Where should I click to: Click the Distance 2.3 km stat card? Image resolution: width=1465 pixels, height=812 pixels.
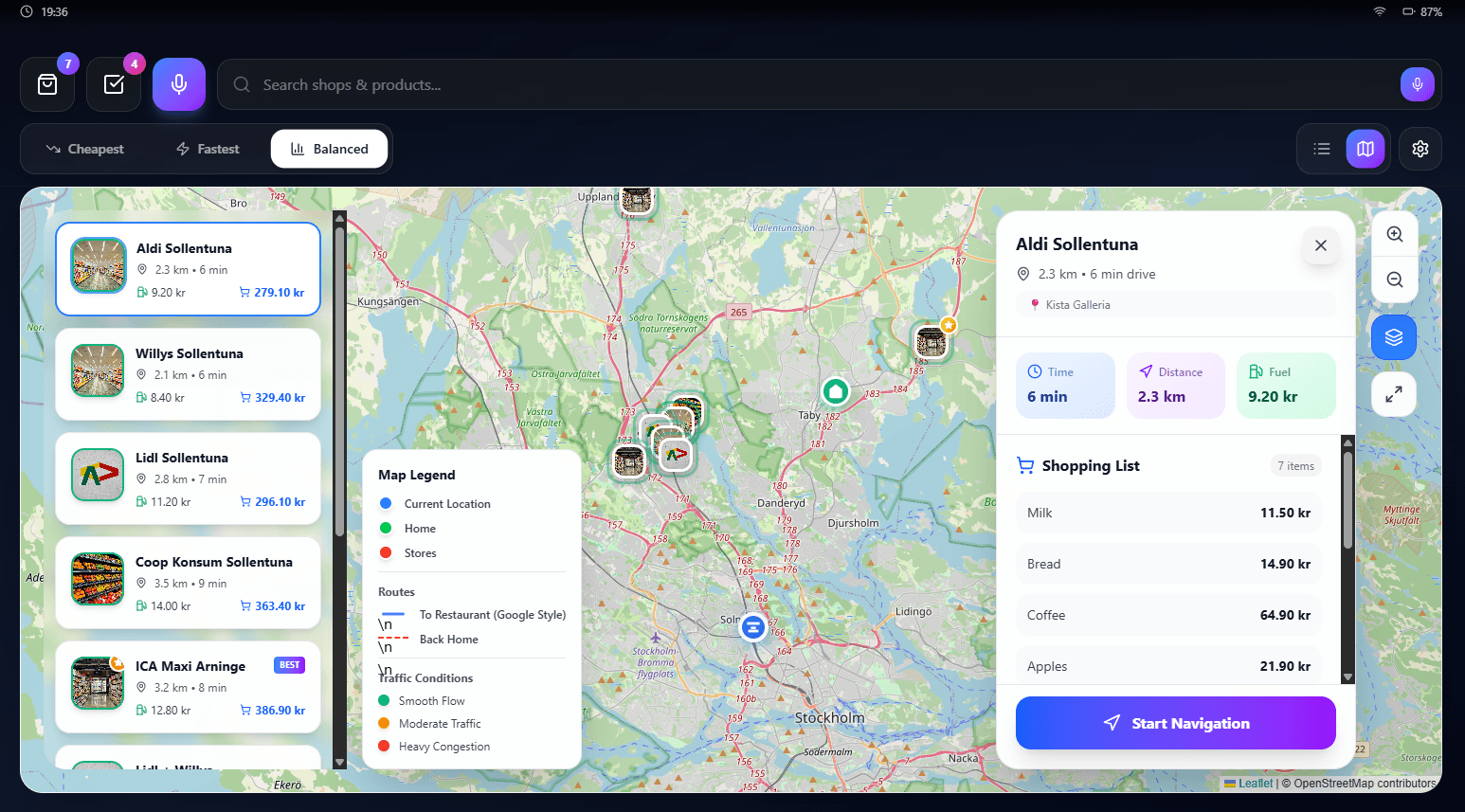(x=1176, y=386)
